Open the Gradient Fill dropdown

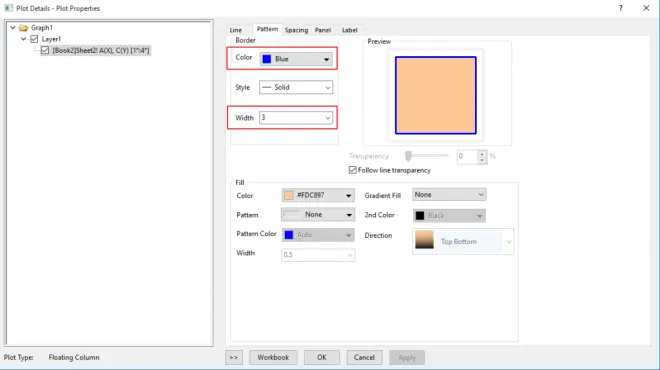click(449, 194)
